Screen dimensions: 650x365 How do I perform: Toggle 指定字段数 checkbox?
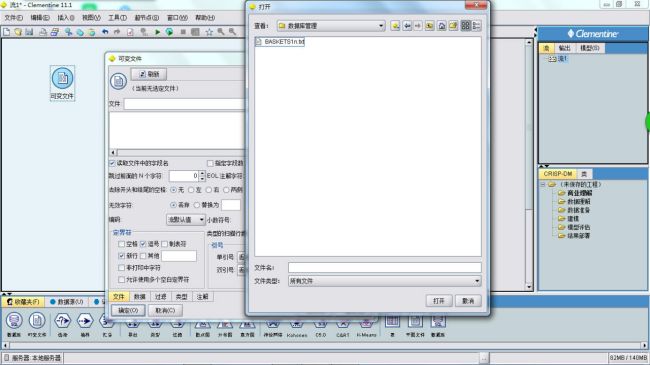pyautogui.click(x=210, y=163)
